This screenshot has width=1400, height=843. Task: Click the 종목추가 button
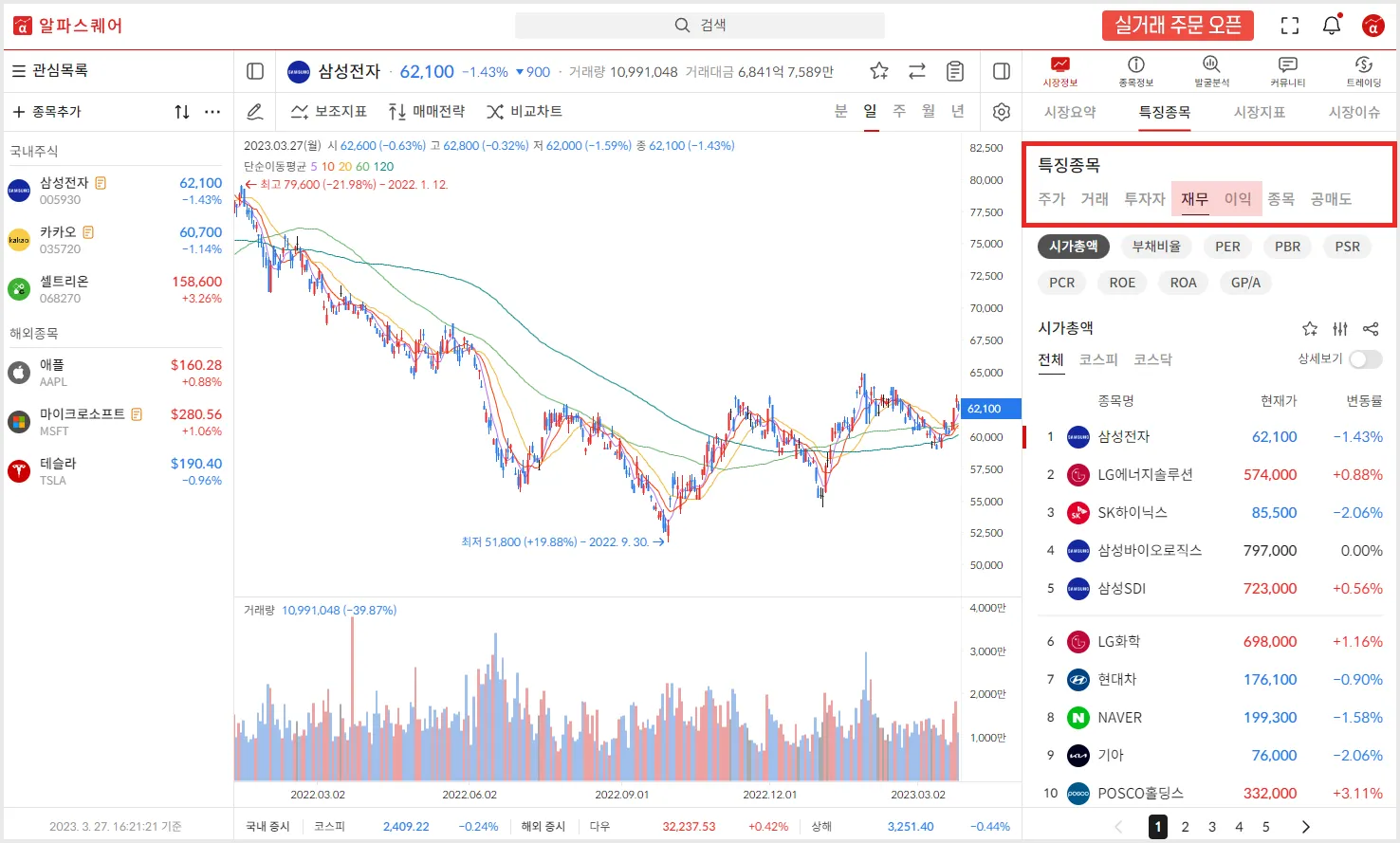(46, 112)
